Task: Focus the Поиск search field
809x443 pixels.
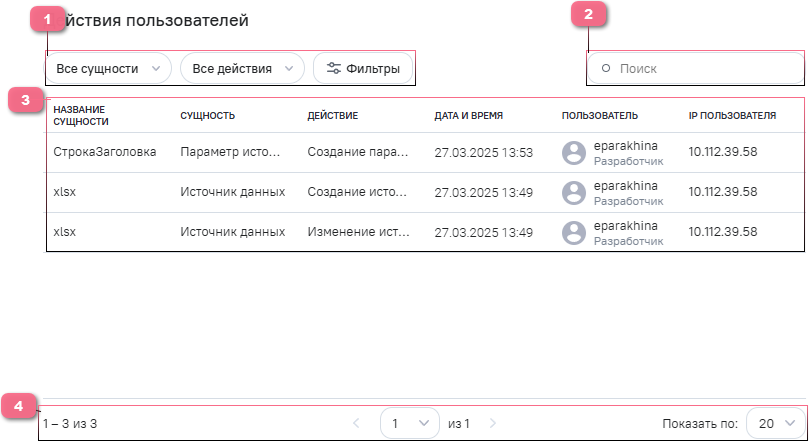Action: pyautogui.click(x=700, y=69)
